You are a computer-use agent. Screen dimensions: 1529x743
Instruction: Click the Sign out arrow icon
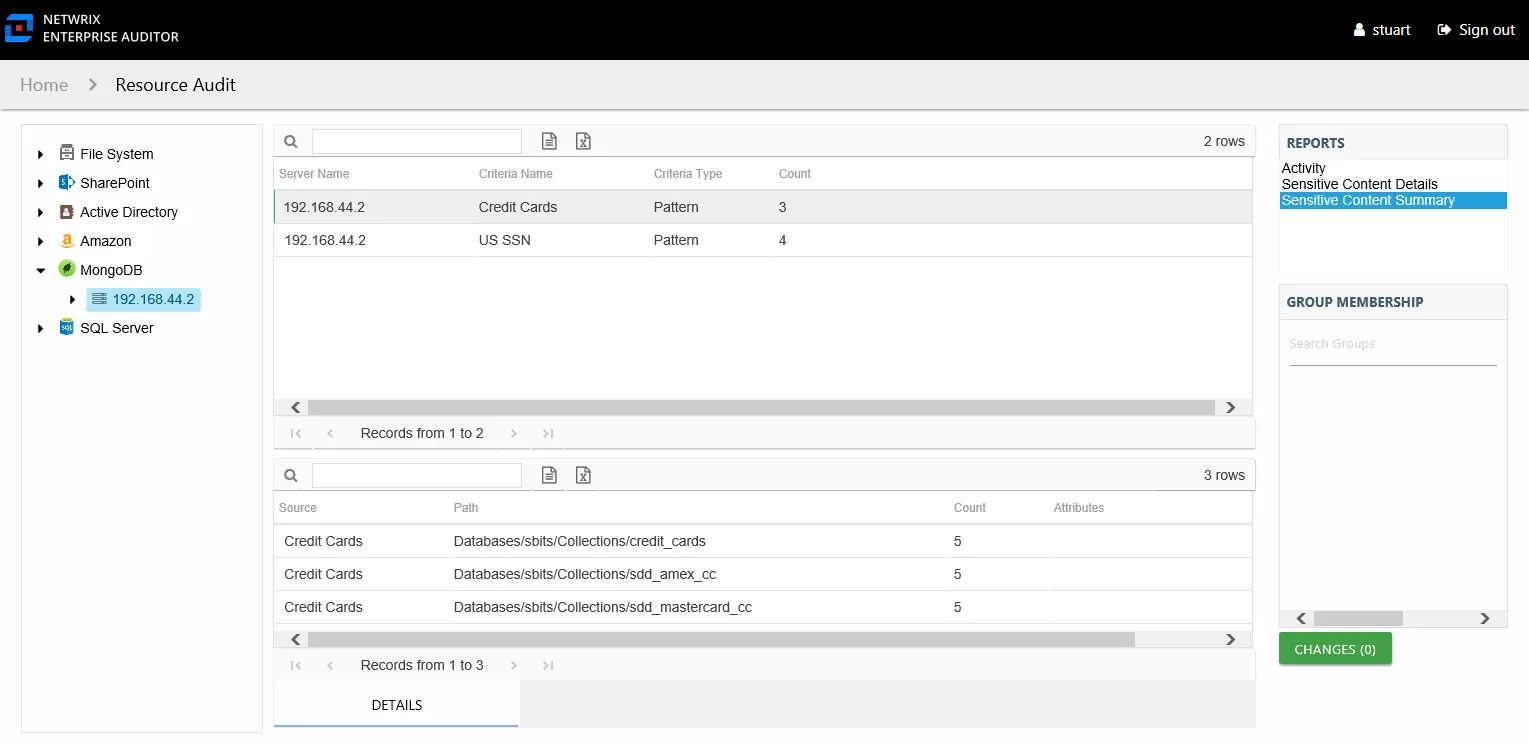coord(1444,30)
